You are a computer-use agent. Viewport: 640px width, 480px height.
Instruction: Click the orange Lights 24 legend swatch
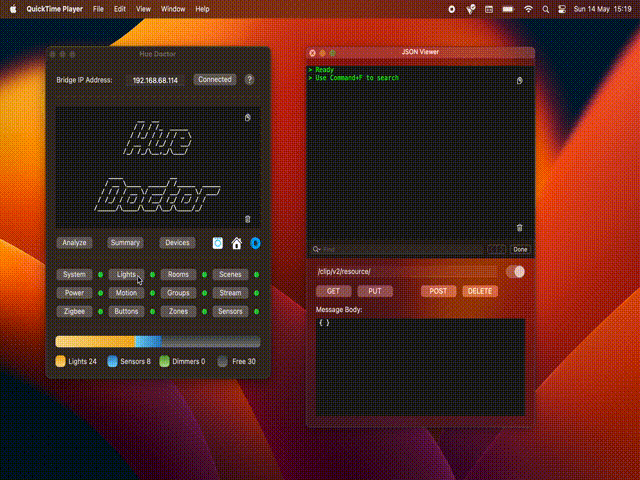pos(60,361)
